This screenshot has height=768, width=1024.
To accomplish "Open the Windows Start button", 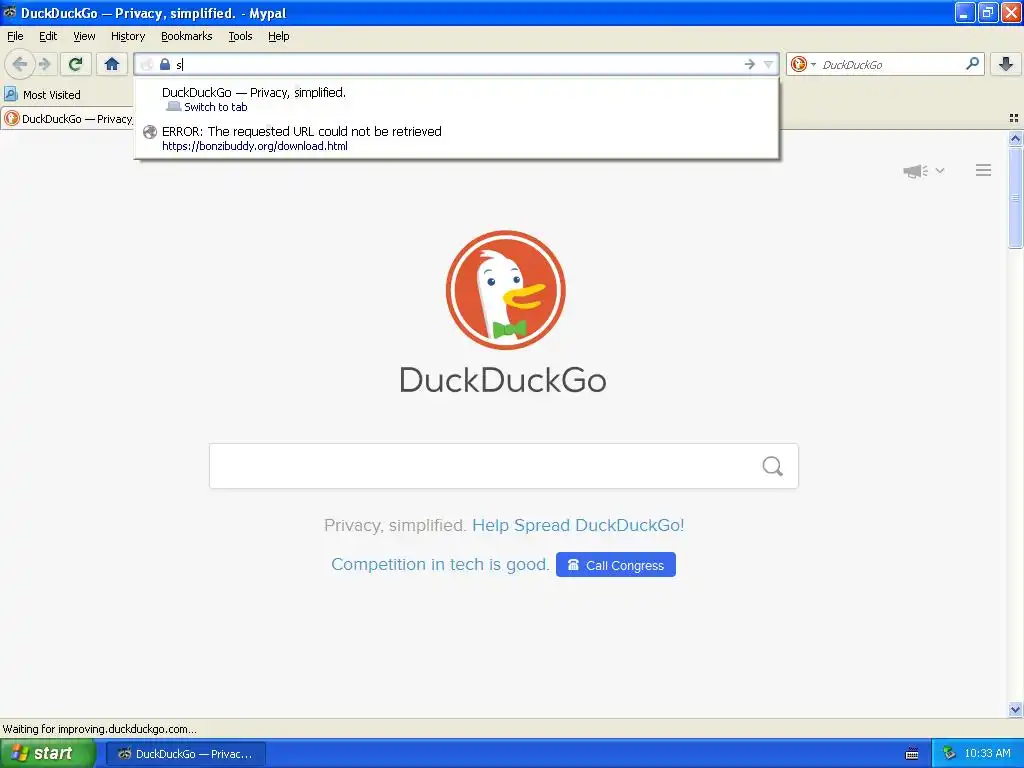I will pyautogui.click(x=48, y=754).
